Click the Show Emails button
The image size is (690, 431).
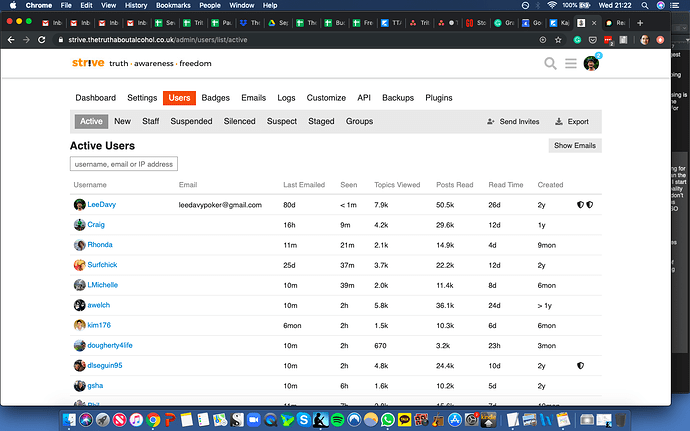pyautogui.click(x=575, y=145)
